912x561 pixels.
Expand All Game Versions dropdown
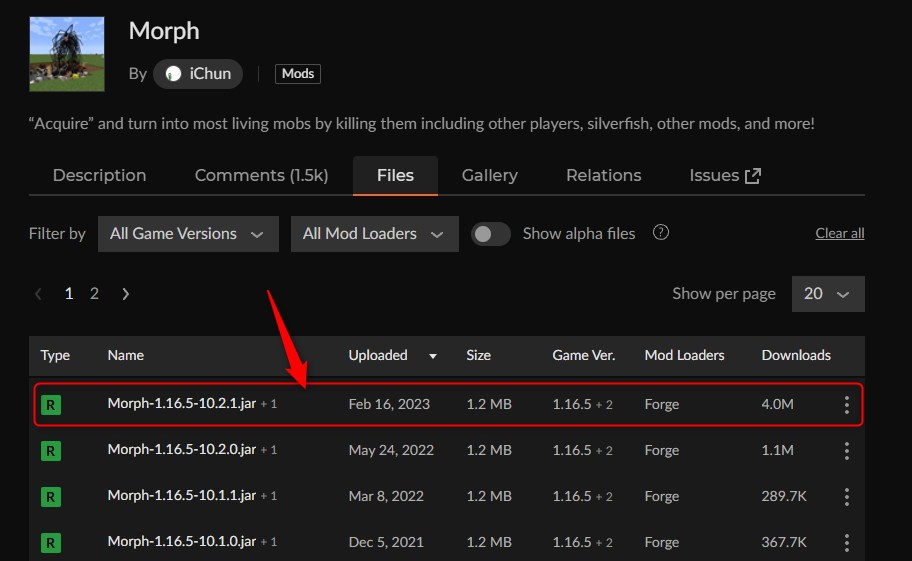pos(187,234)
